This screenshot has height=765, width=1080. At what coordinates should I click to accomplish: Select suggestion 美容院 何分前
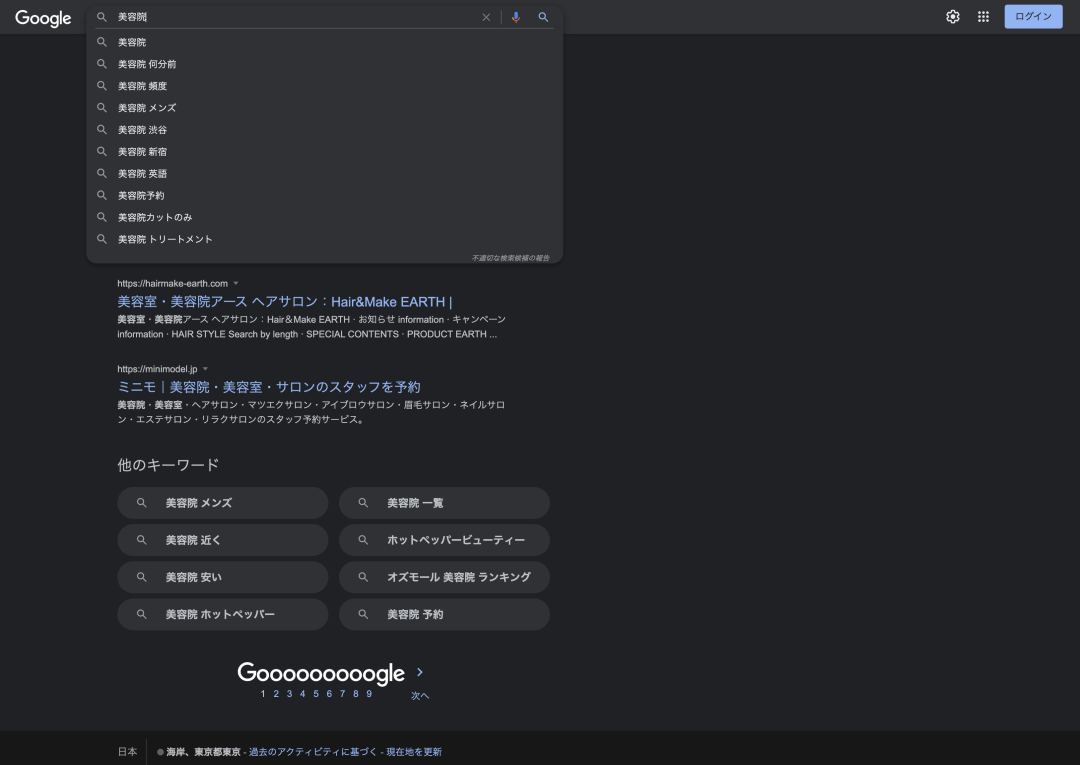[x=324, y=64]
